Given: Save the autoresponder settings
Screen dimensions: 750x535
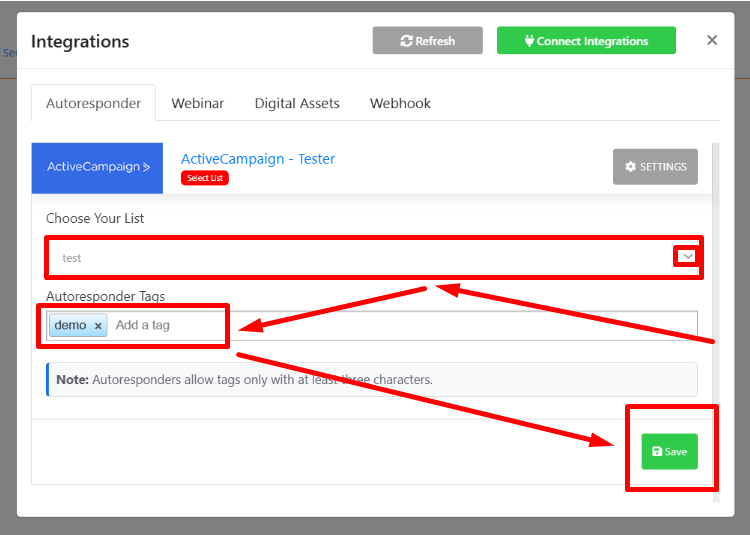Looking at the screenshot, I should click(x=670, y=451).
